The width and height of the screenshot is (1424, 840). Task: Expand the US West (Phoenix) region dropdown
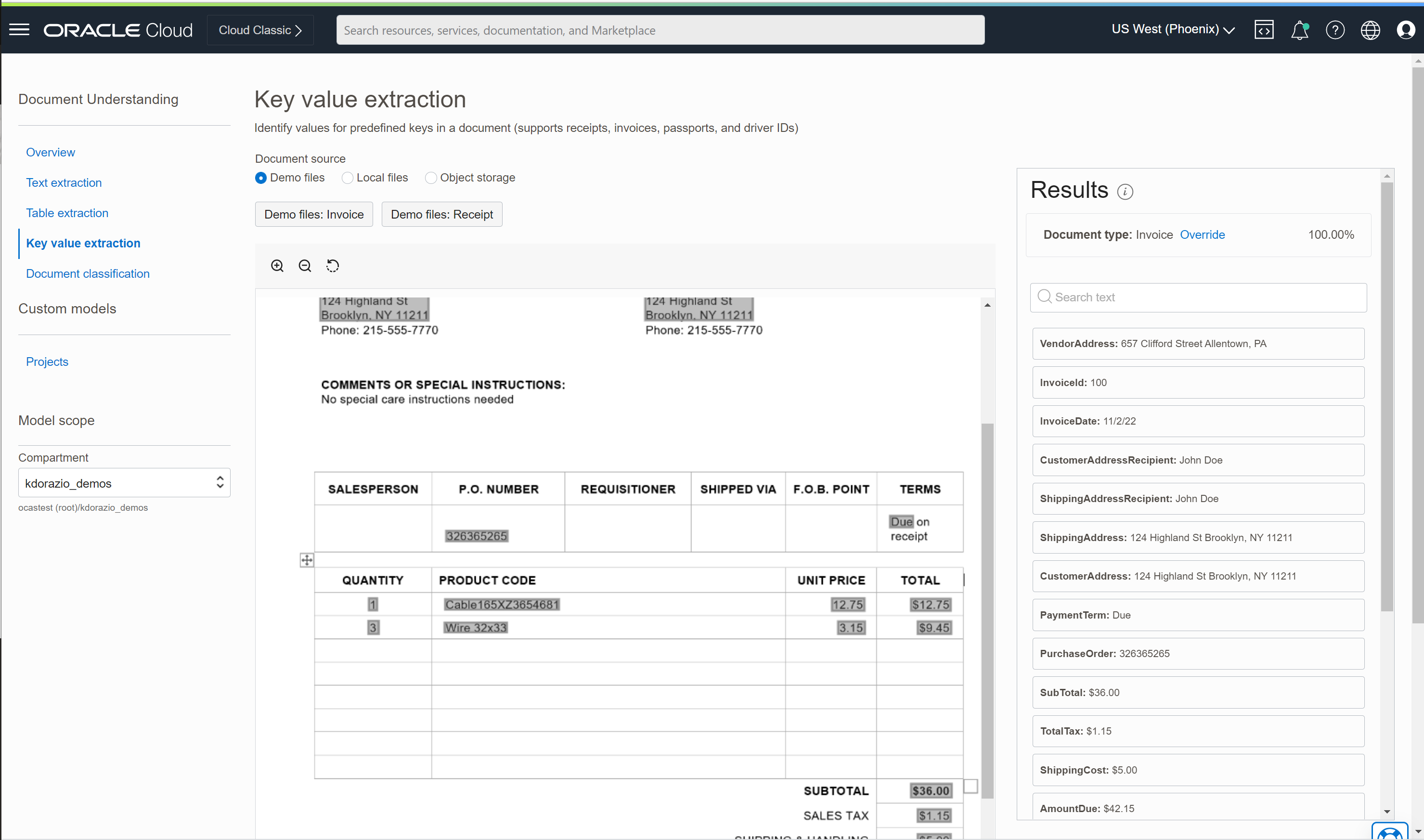[x=1172, y=29]
